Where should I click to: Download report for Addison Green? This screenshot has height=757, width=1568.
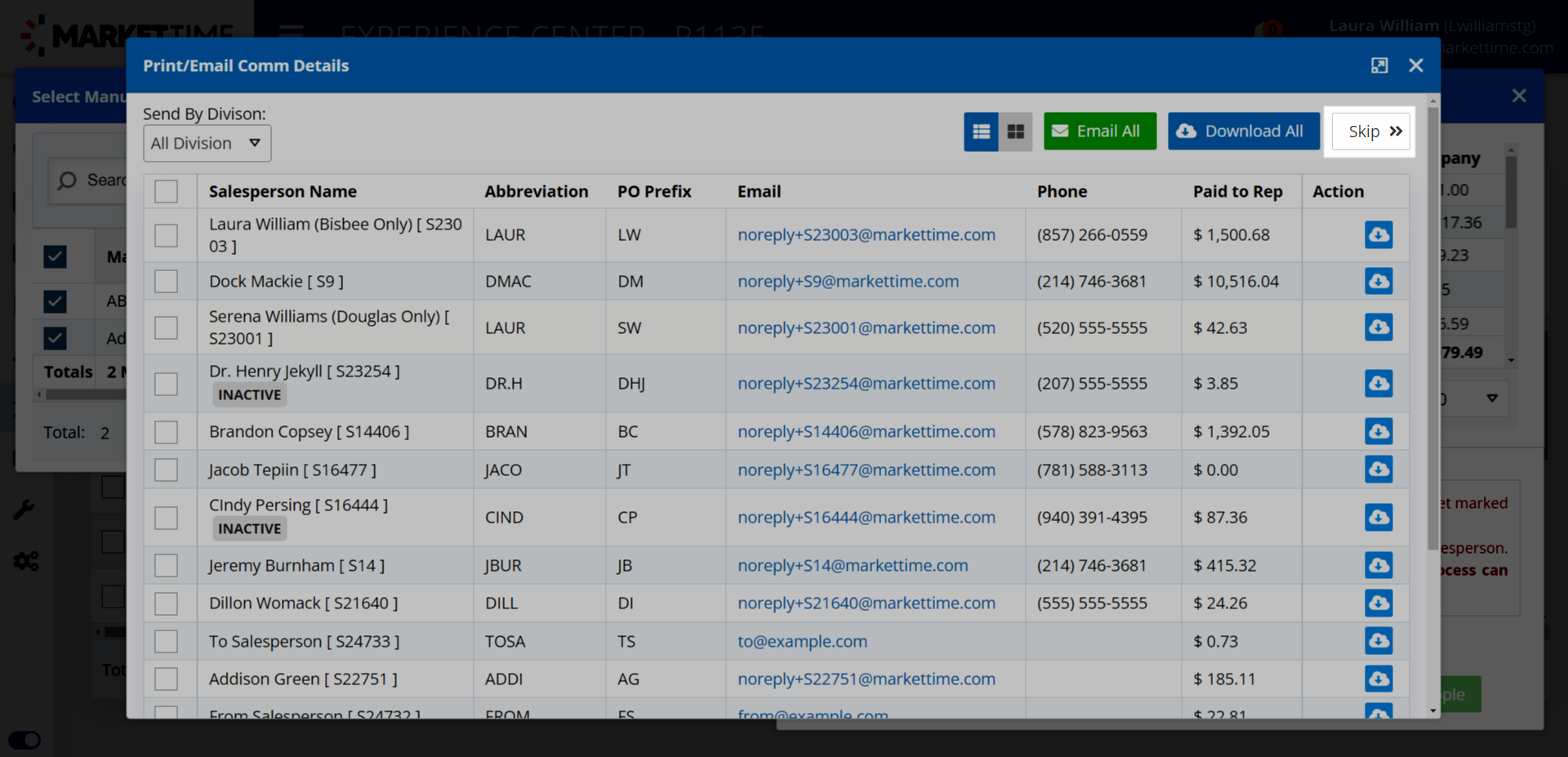(1379, 679)
